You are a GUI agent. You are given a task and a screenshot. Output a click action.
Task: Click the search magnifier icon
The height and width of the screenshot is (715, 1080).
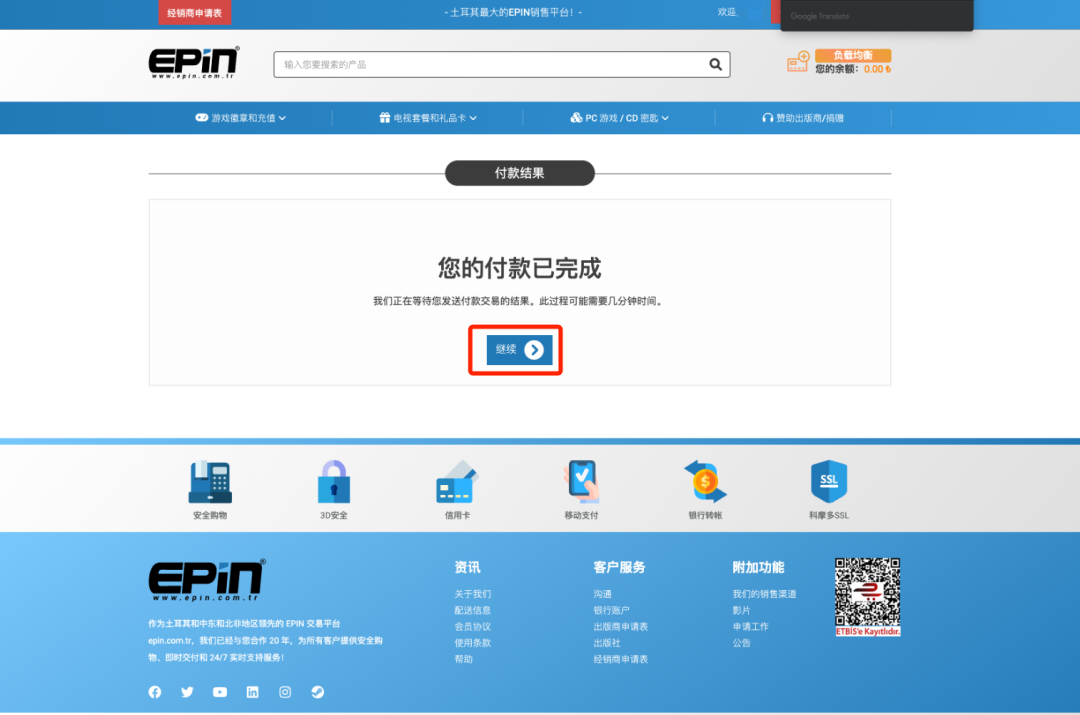coord(716,64)
